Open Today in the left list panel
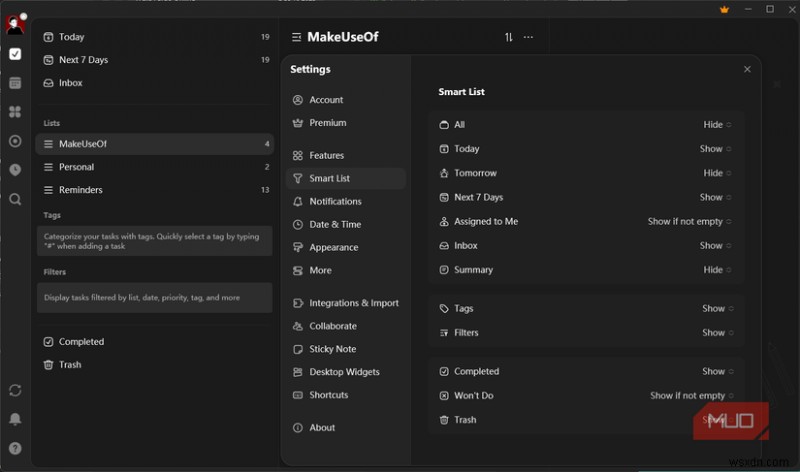The width and height of the screenshot is (800, 472). 155,37
